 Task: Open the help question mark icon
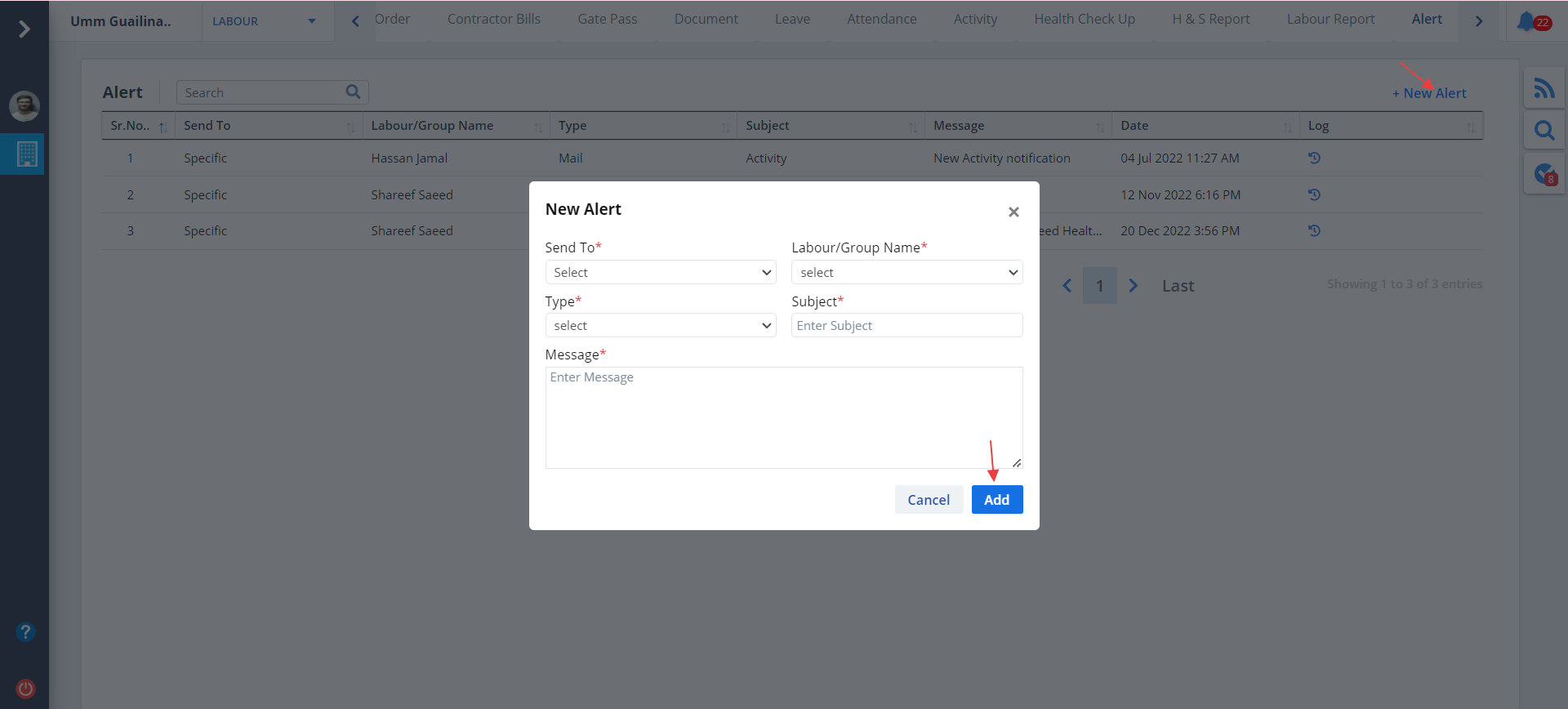[25, 631]
